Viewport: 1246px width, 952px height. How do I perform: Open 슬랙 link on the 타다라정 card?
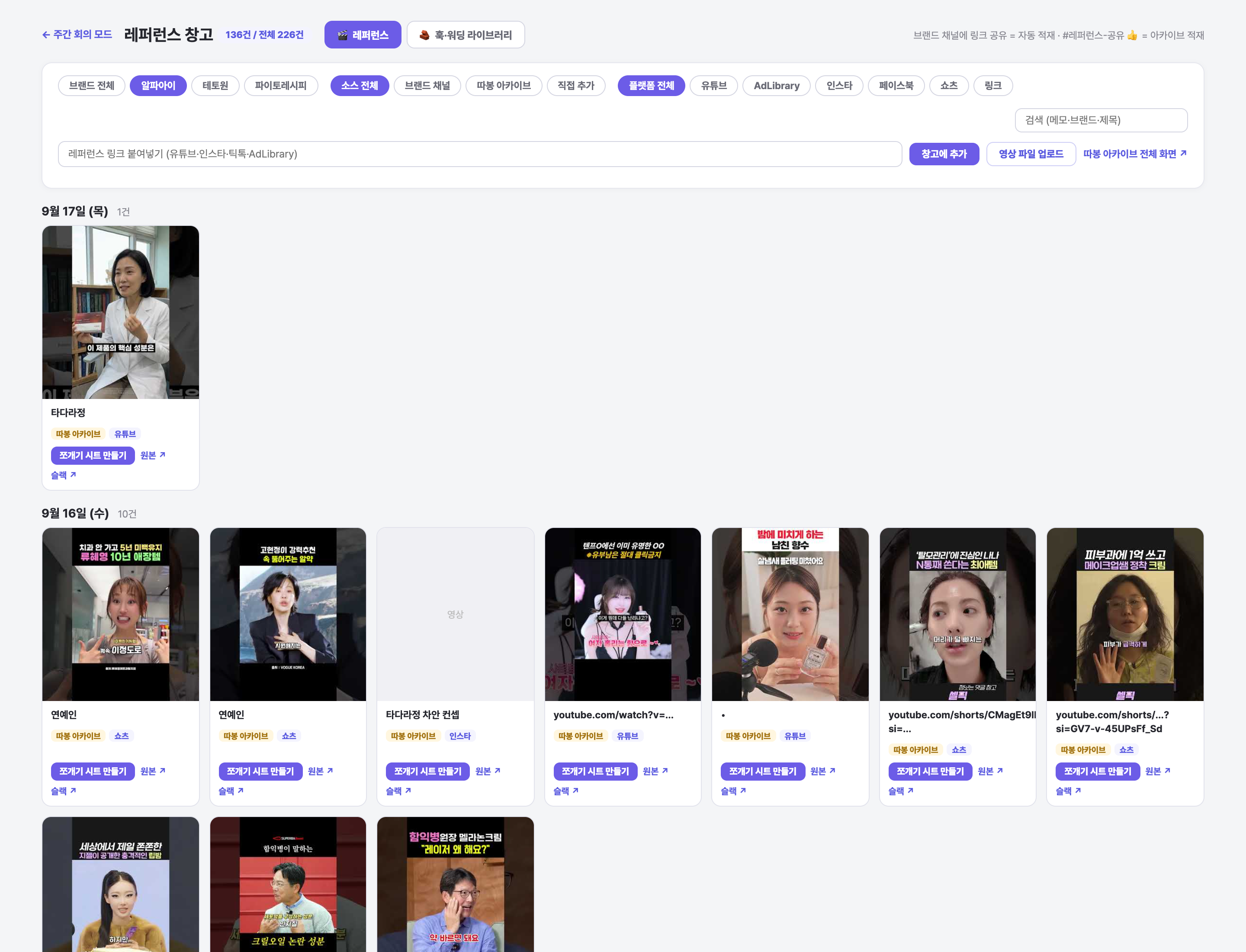coord(64,475)
